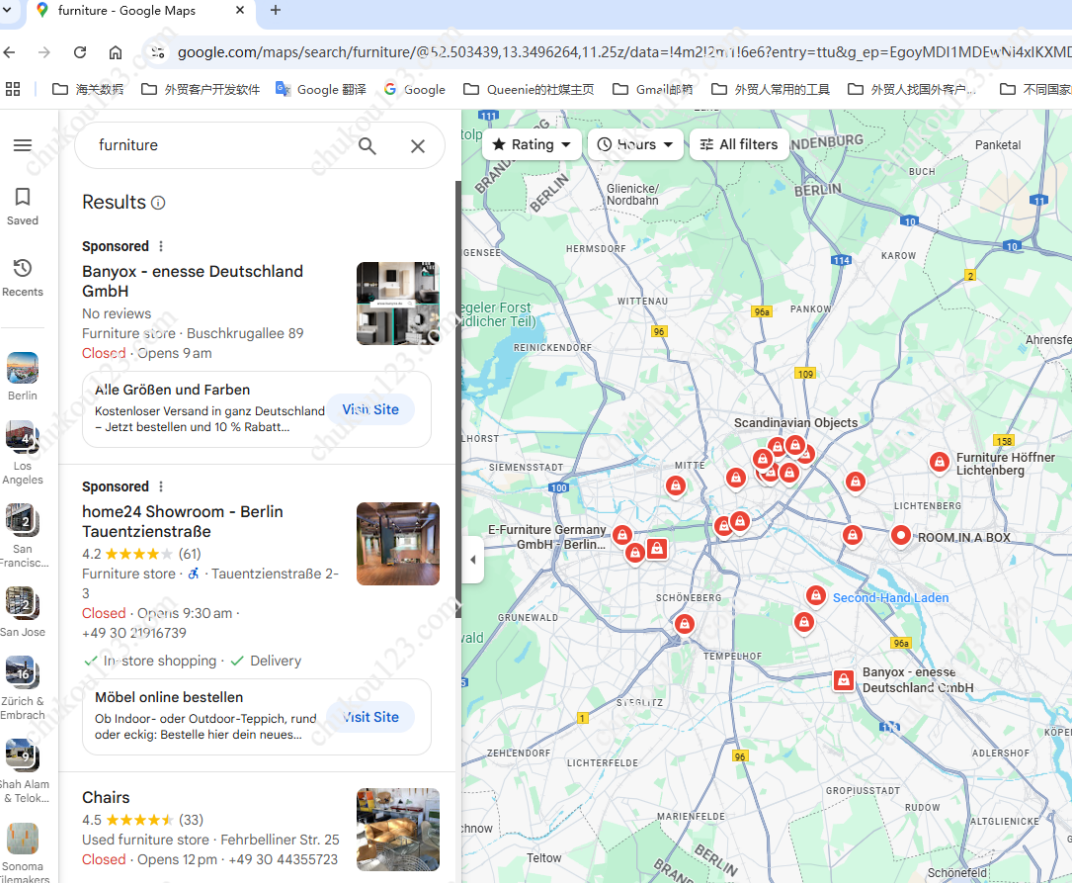The width and height of the screenshot is (1072, 883).
Task: Open the 外贸客户开发软件 bookmark folder
Action: click(200, 90)
